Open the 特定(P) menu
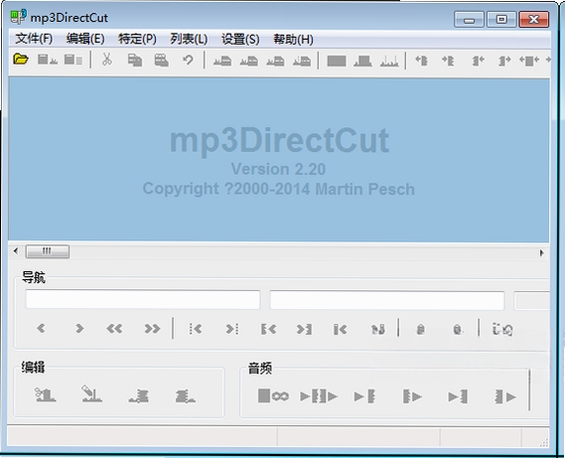The width and height of the screenshot is (565, 458). [x=137, y=39]
